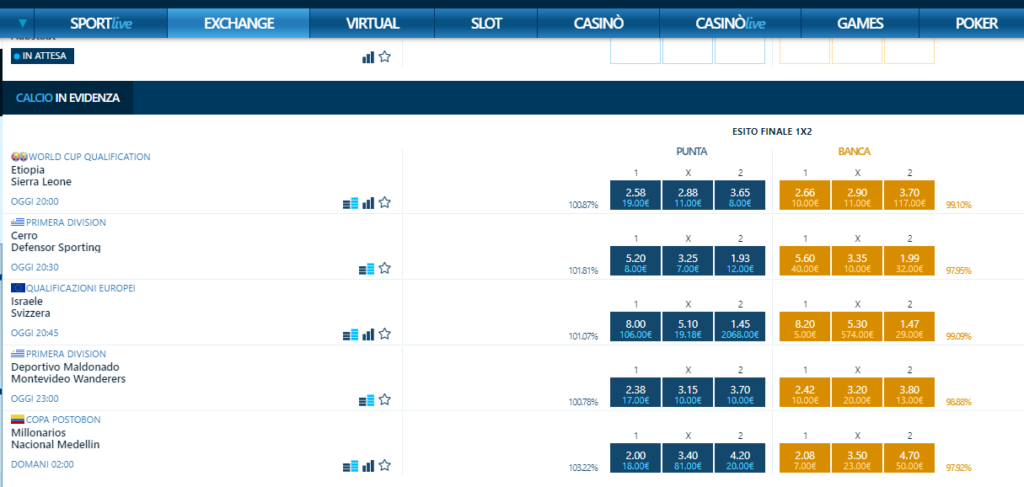Viewport: 1024px width, 487px height.
Task: Open market depth icon for Cerro match
Action: [x=366, y=269]
